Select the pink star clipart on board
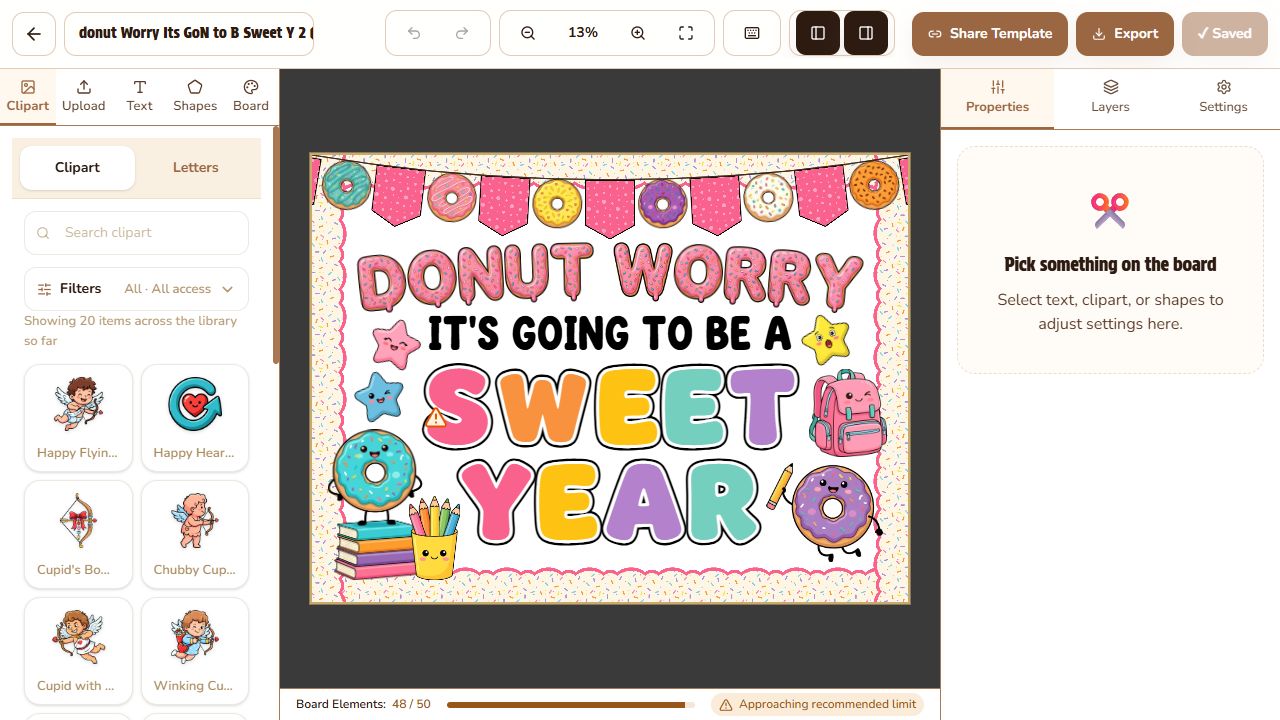 click(395, 343)
